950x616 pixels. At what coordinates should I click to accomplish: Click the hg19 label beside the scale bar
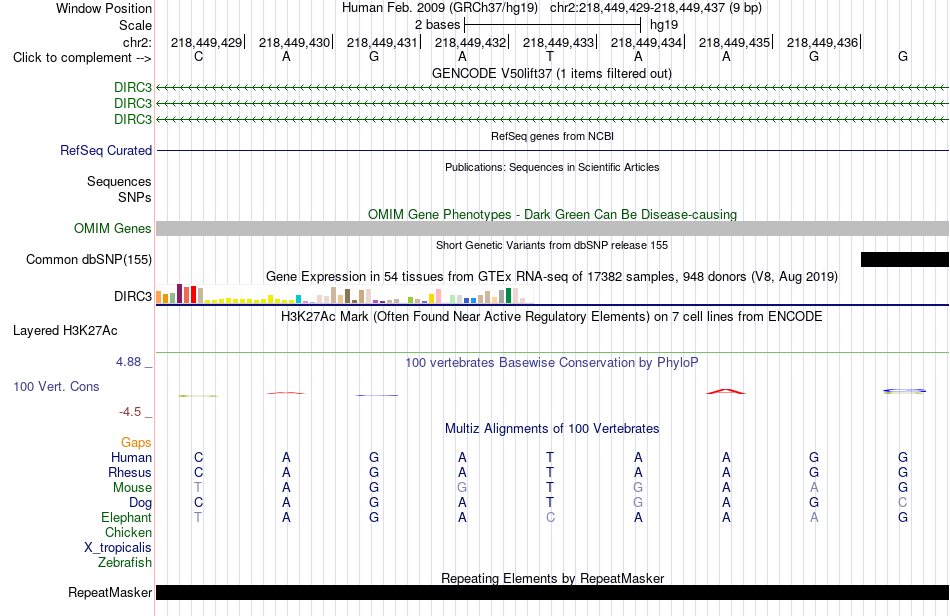[664, 25]
